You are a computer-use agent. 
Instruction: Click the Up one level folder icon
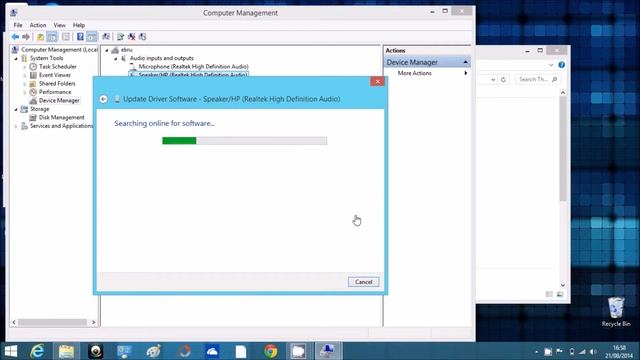pos(40,37)
